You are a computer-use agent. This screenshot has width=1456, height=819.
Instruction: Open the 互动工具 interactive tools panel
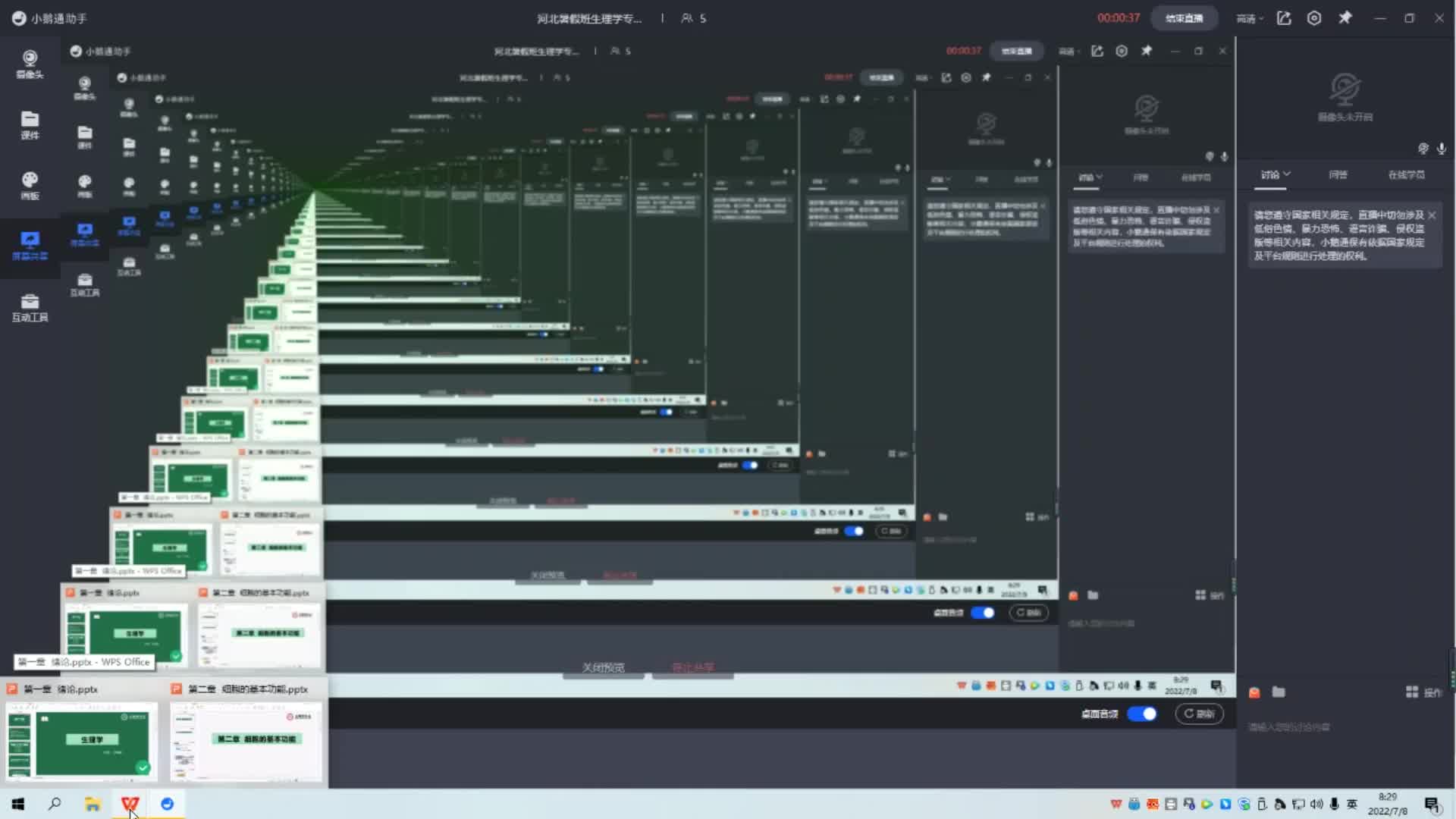point(30,307)
